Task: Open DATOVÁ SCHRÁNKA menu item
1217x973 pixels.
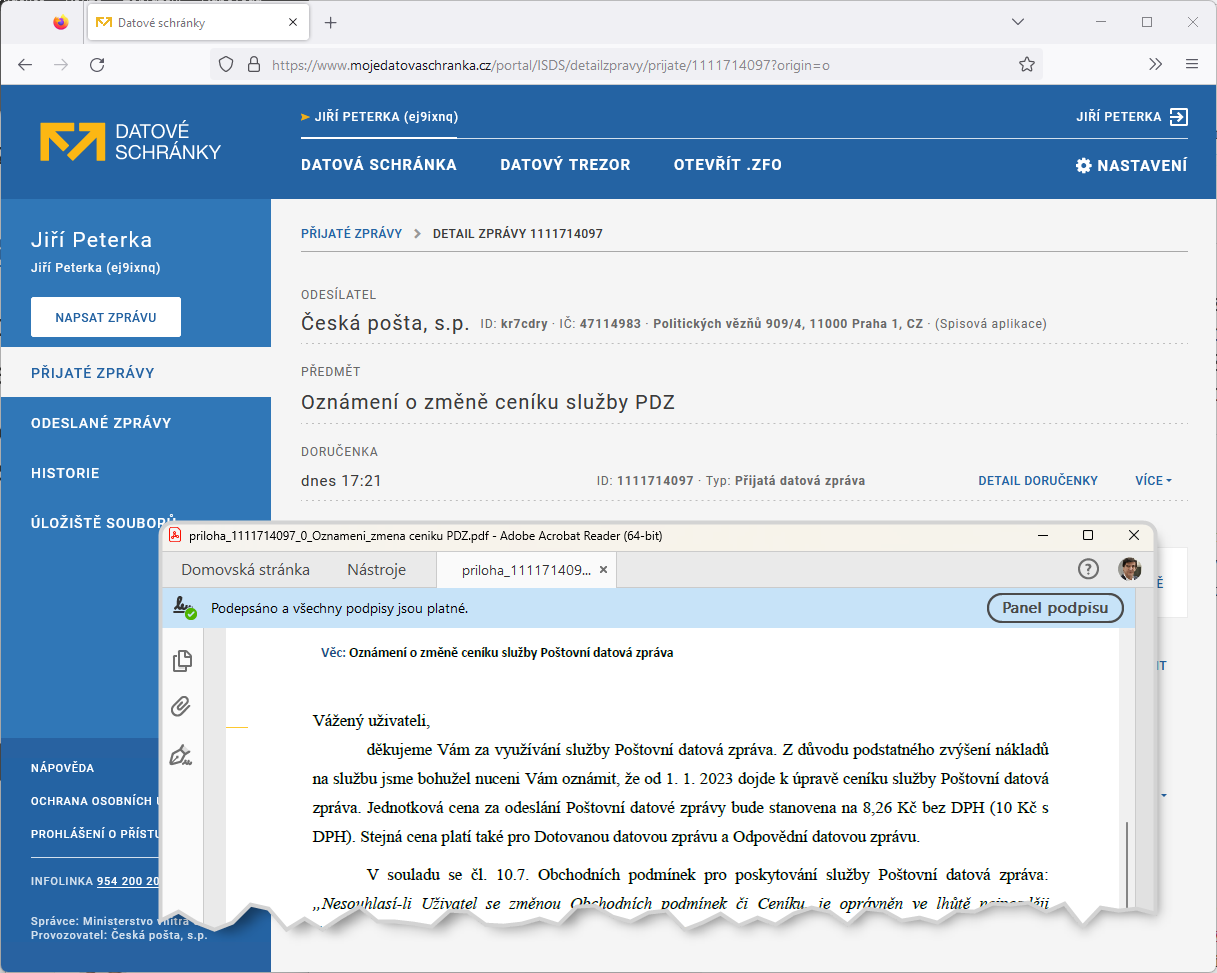Action: [379, 165]
